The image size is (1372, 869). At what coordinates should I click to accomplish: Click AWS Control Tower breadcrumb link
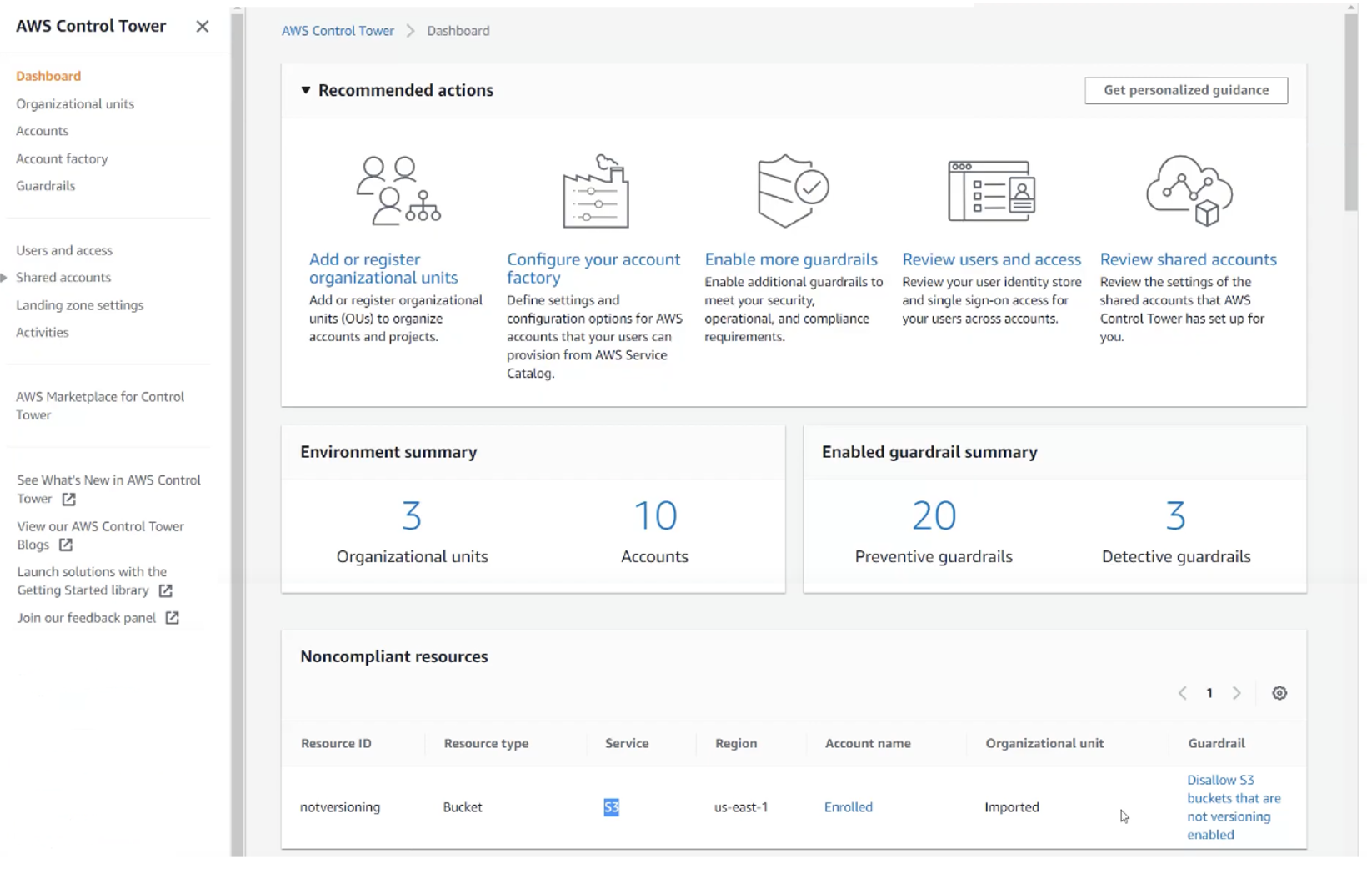[338, 31]
